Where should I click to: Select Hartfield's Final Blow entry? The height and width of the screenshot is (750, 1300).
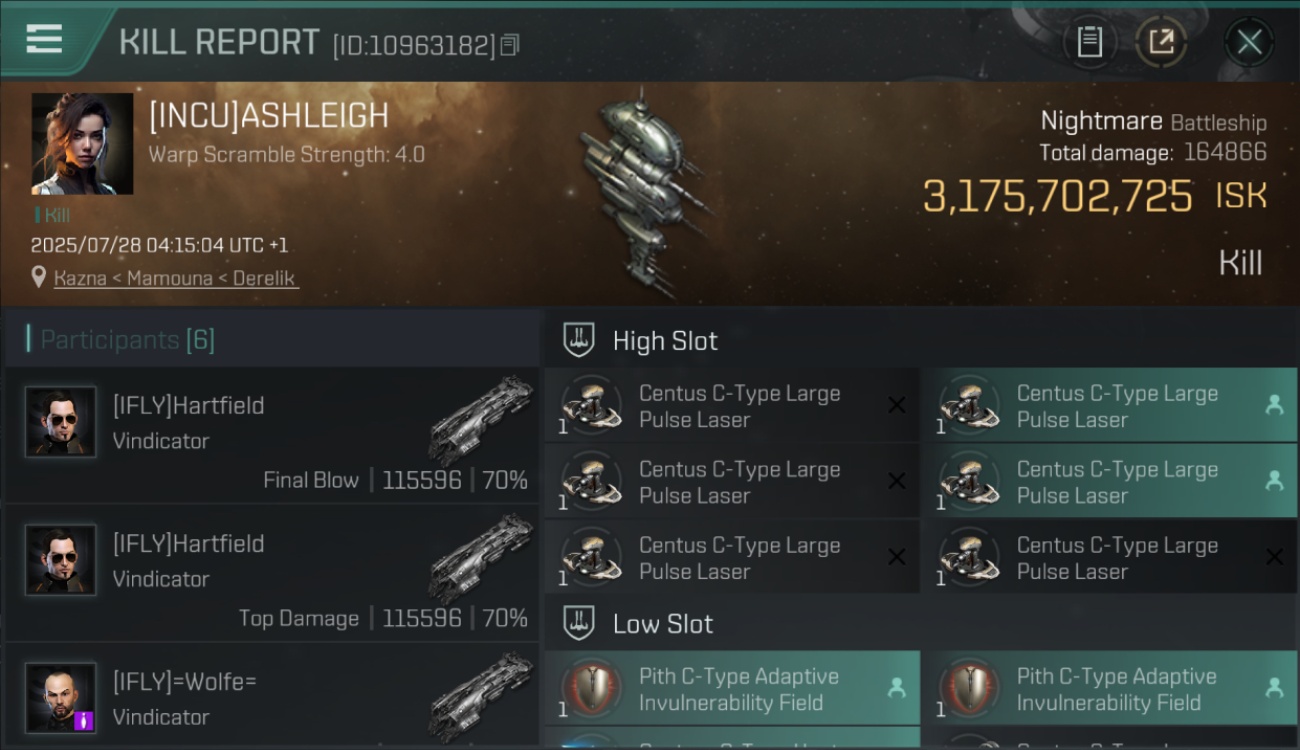click(x=272, y=436)
